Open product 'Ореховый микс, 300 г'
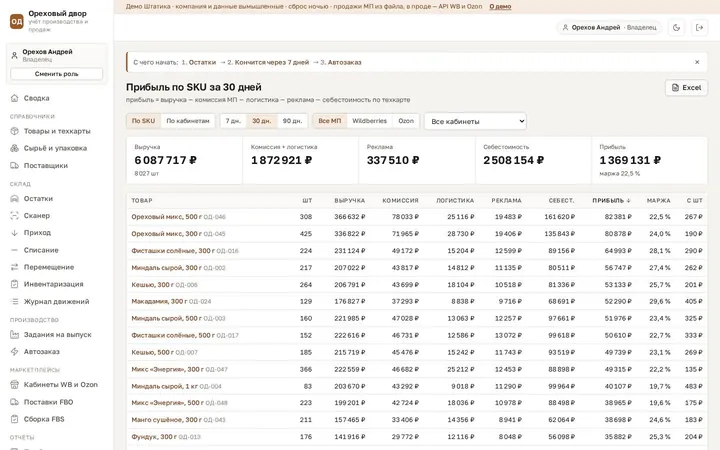The height and width of the screenshot is (450, 720). point(166,234)
